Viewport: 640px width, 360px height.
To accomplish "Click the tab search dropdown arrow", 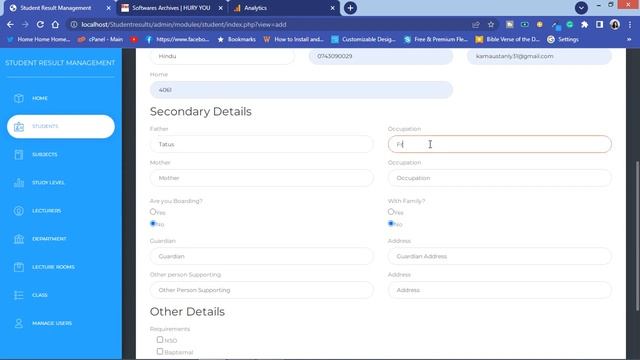I will tap(581, 8).
